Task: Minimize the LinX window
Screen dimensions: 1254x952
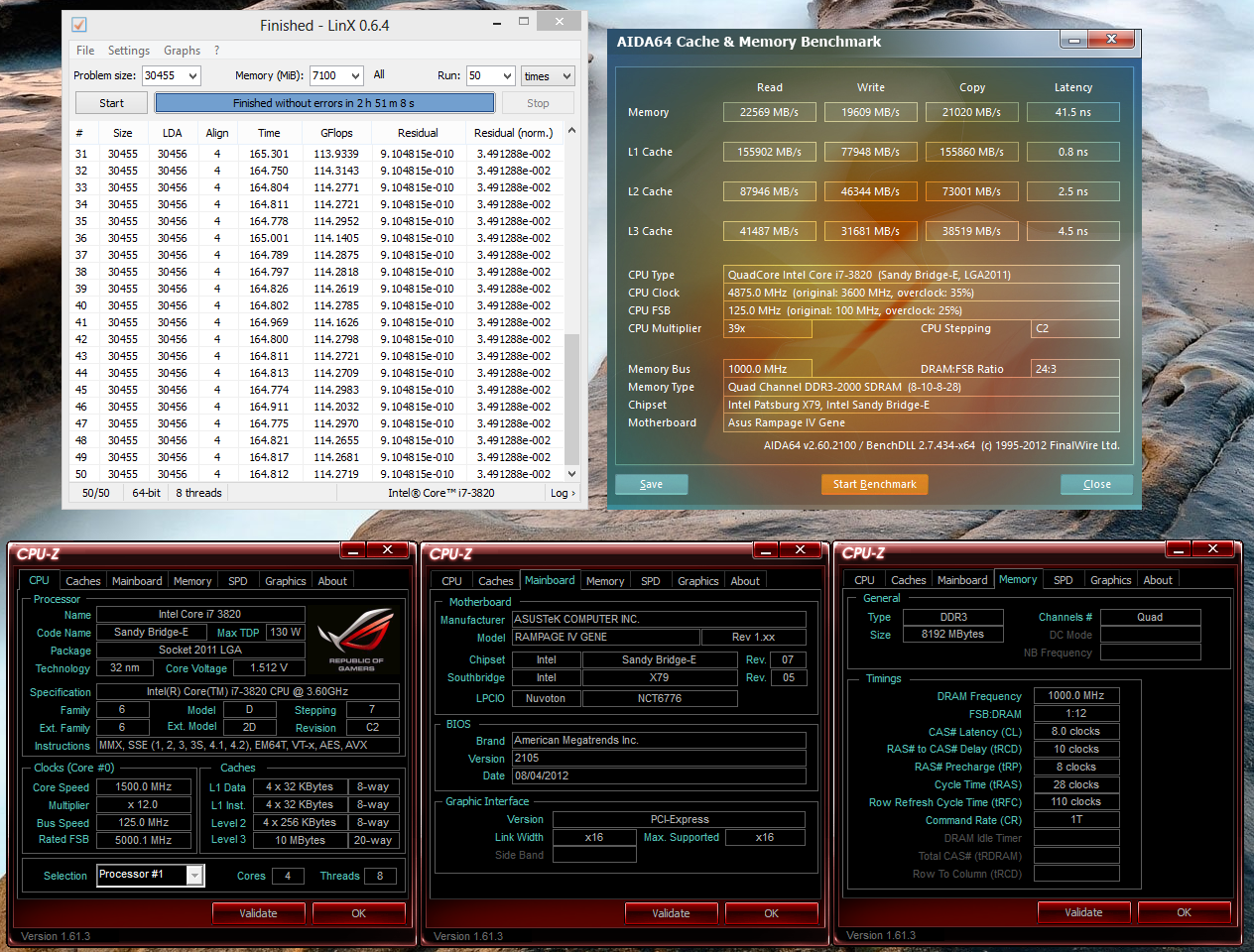Action: coord(497,23)
